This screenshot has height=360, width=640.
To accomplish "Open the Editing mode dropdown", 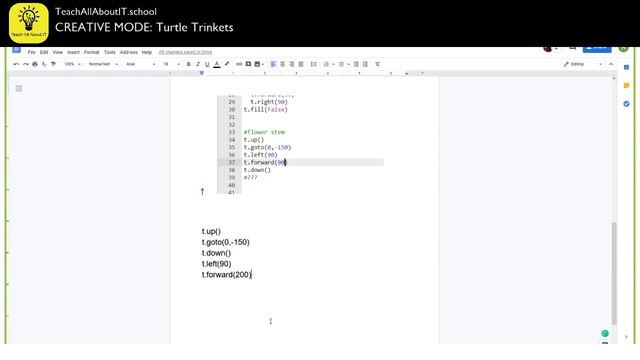I will [x=582, y=64].
